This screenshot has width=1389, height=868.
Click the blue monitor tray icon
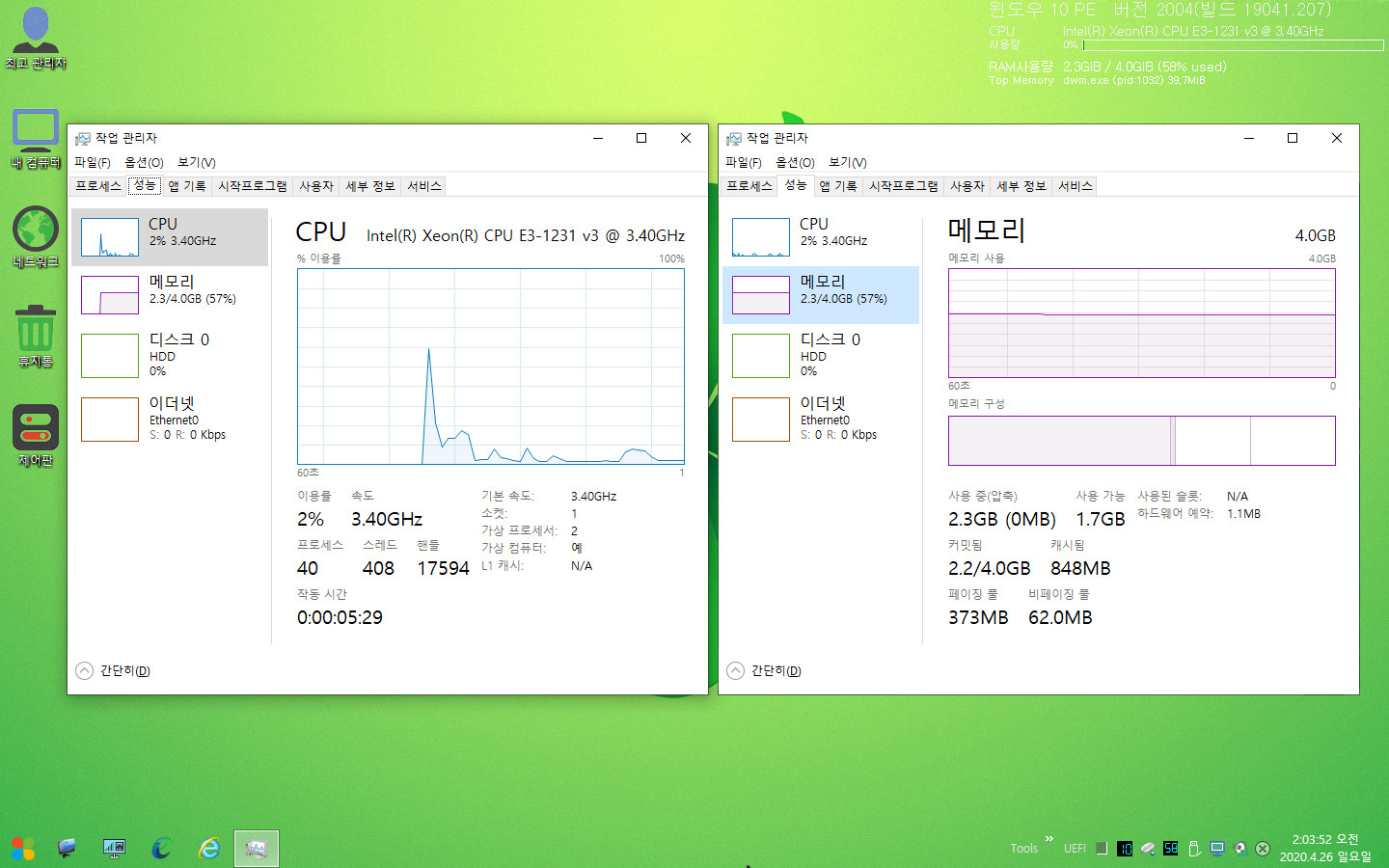tap(1217, 849)
